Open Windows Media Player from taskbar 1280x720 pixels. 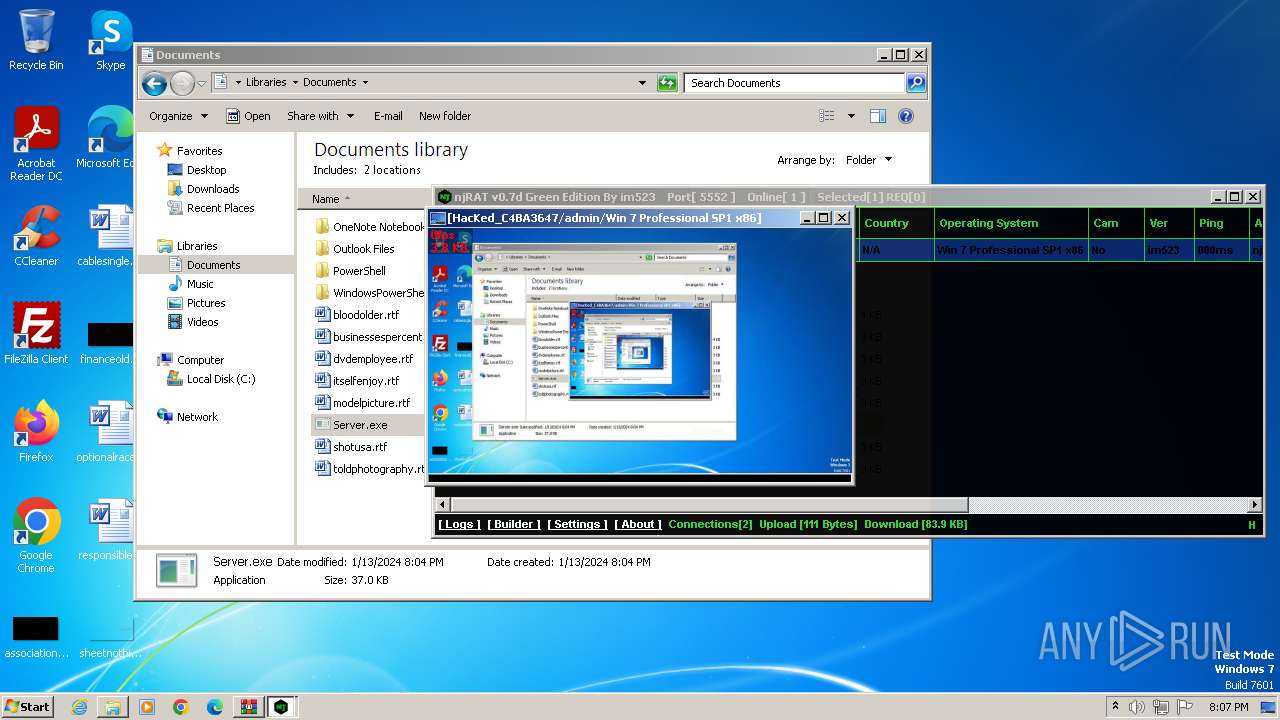click(147, 707)
